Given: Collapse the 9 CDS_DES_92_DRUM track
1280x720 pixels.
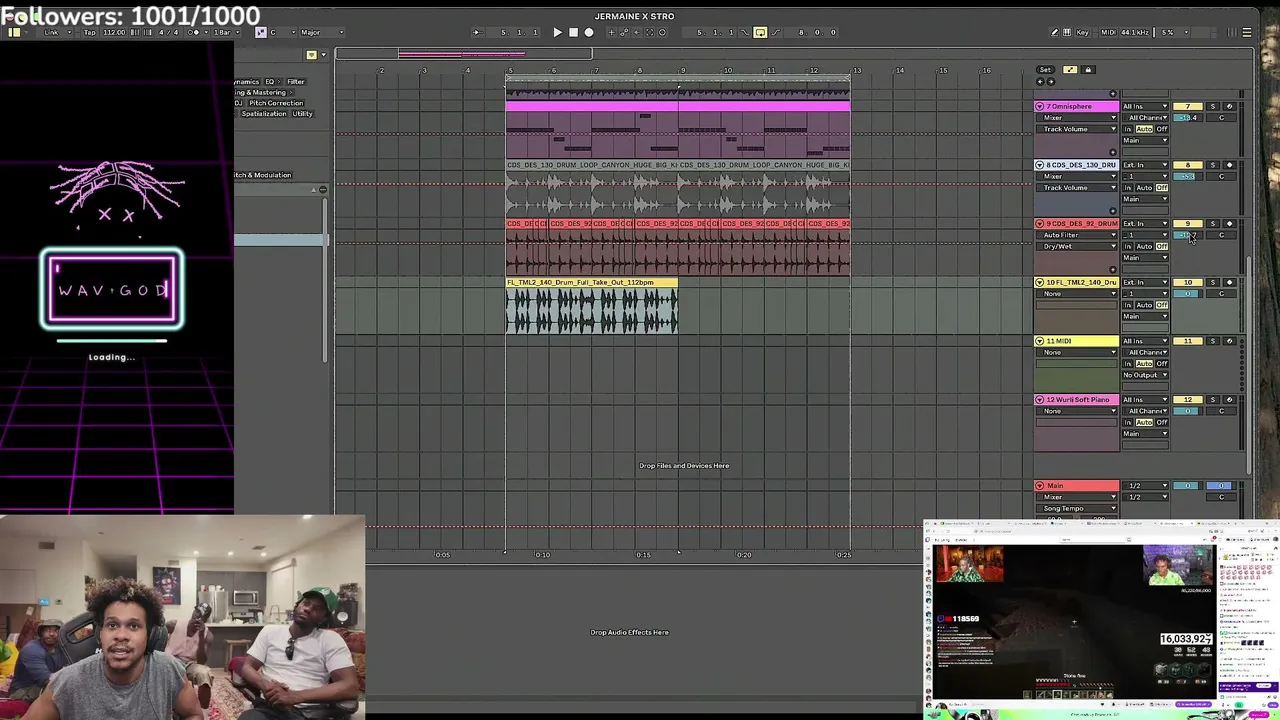Looking at the screenshot, I should click(1040, 223).
